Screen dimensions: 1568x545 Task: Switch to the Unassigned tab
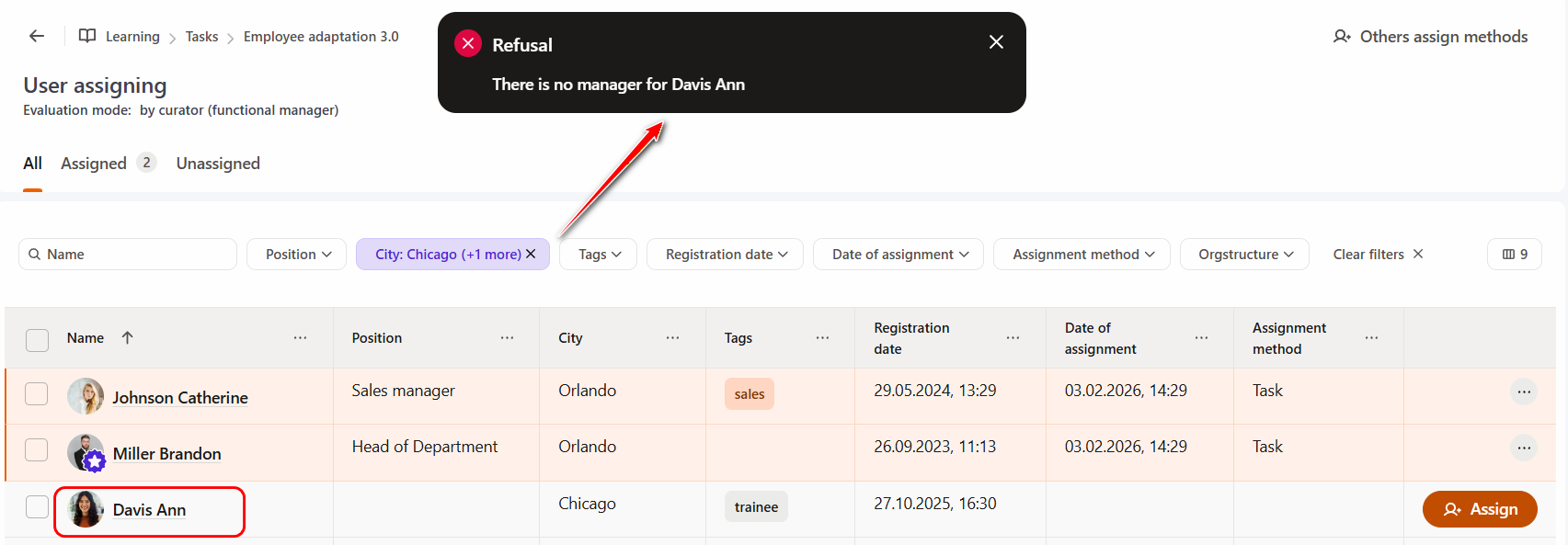(218, 164)
